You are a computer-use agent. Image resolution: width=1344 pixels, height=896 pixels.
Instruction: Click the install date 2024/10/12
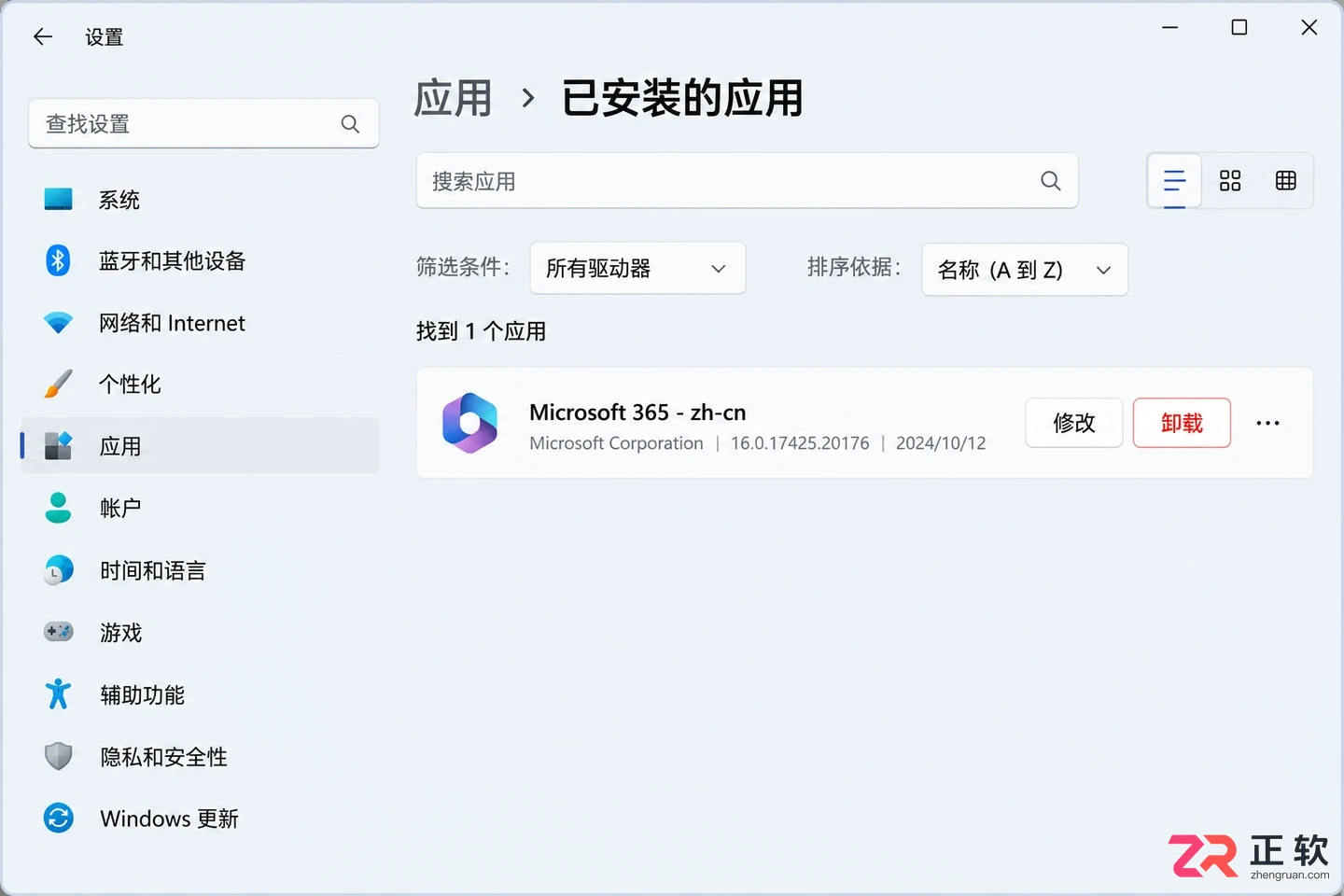941,443
